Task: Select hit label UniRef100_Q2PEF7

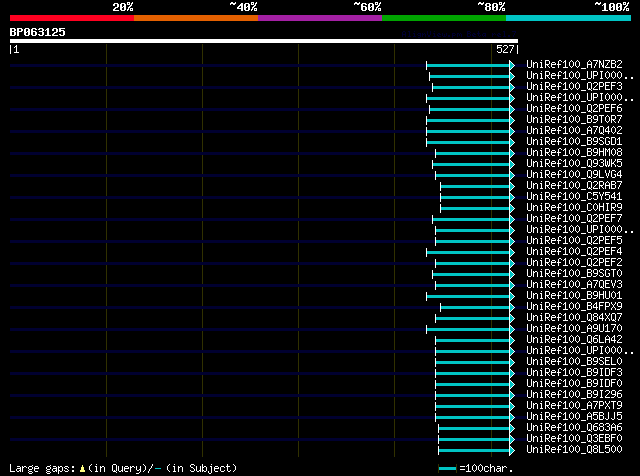Action: 574,219
